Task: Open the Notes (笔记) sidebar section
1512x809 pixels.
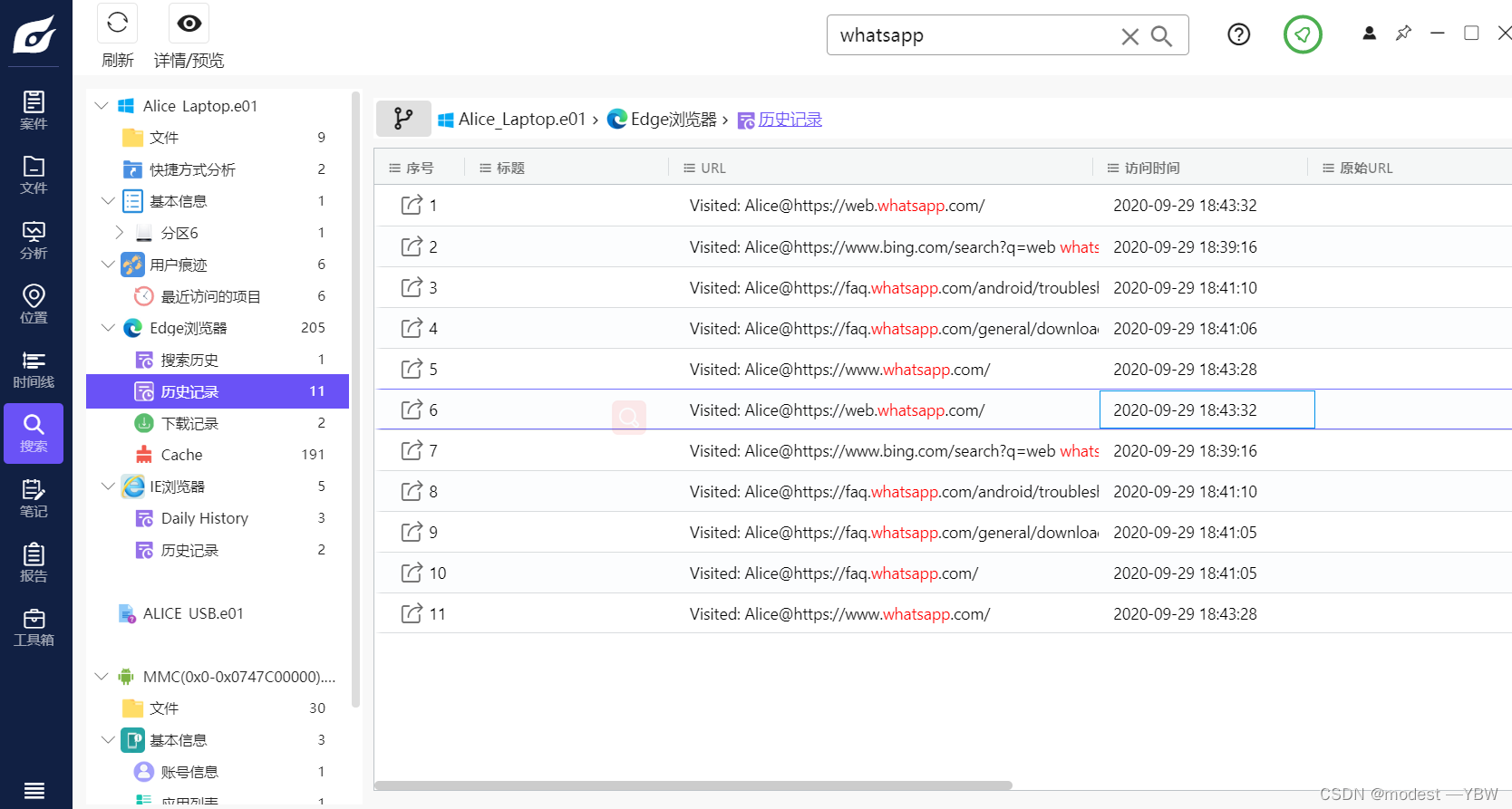Action: [x=34, y=498]
